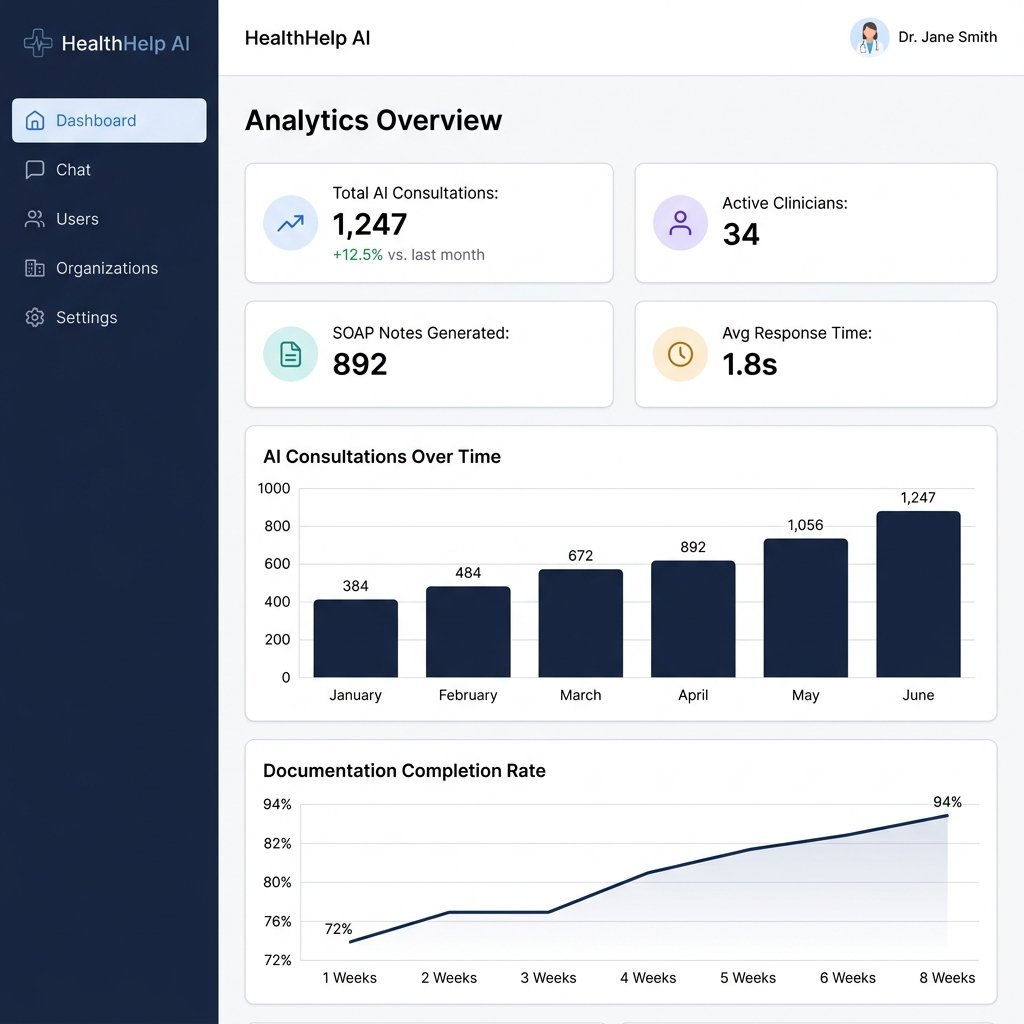Screen dimensions: 1024x1024
Task: Click the 94% end point label on line chart
Action: pyautogui.click(x=947, y=802)
